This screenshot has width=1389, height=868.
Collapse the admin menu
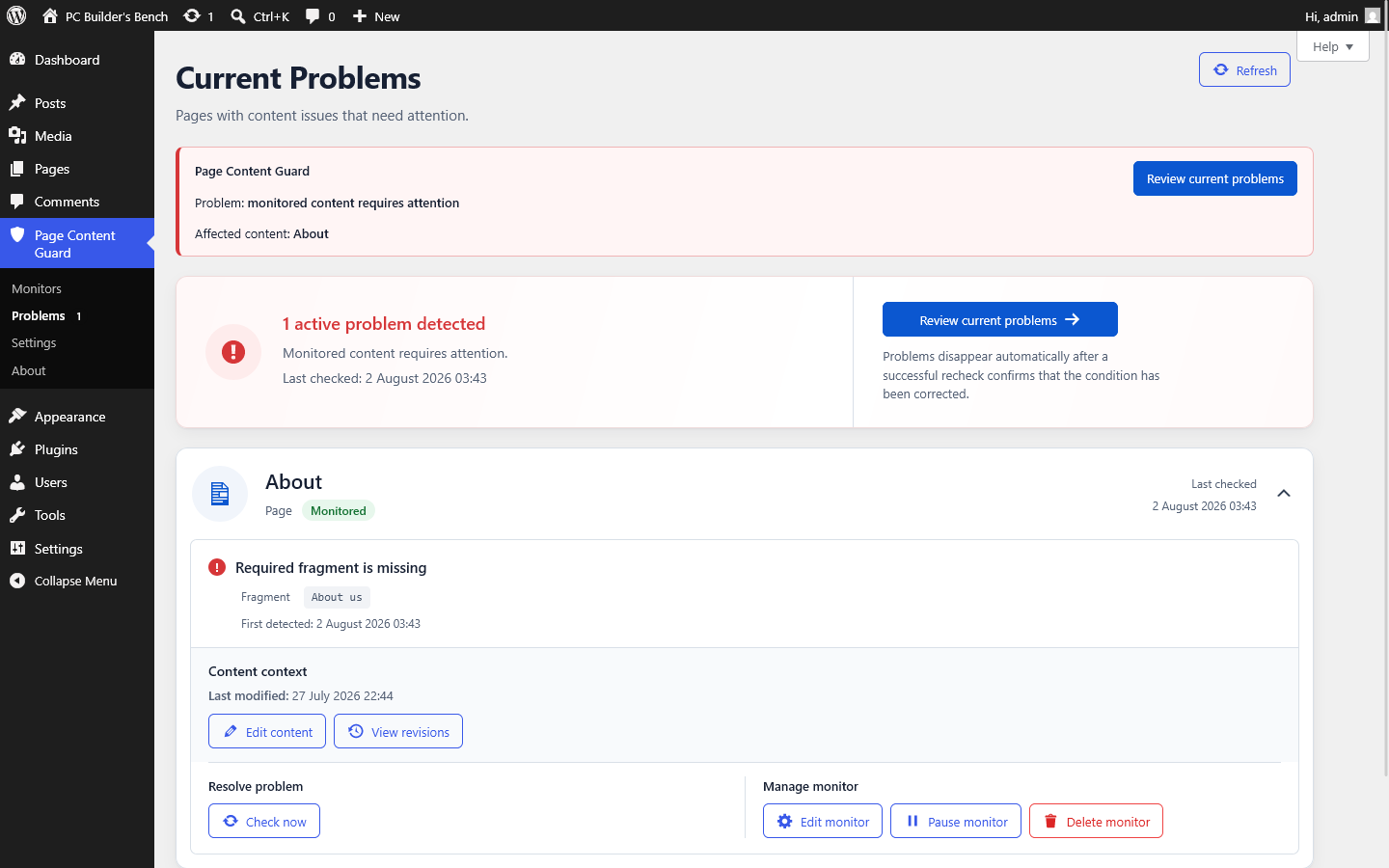77,581
